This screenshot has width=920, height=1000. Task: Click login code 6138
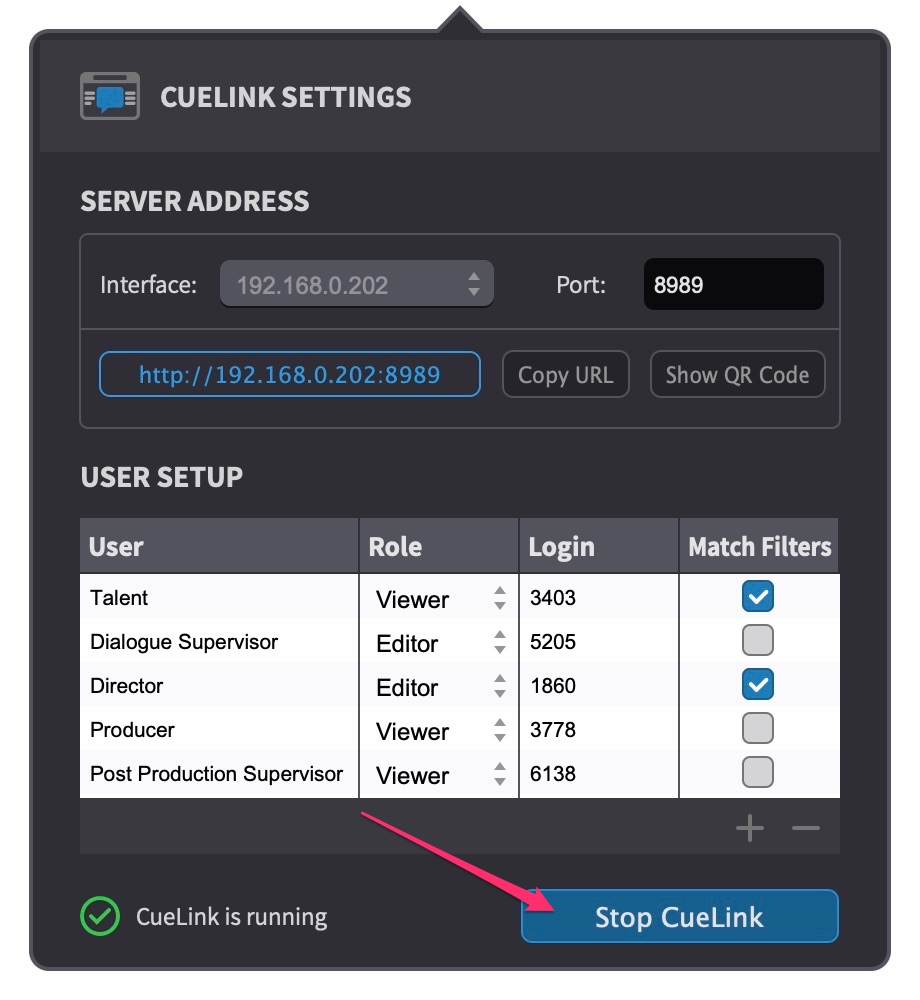[553, 774]
